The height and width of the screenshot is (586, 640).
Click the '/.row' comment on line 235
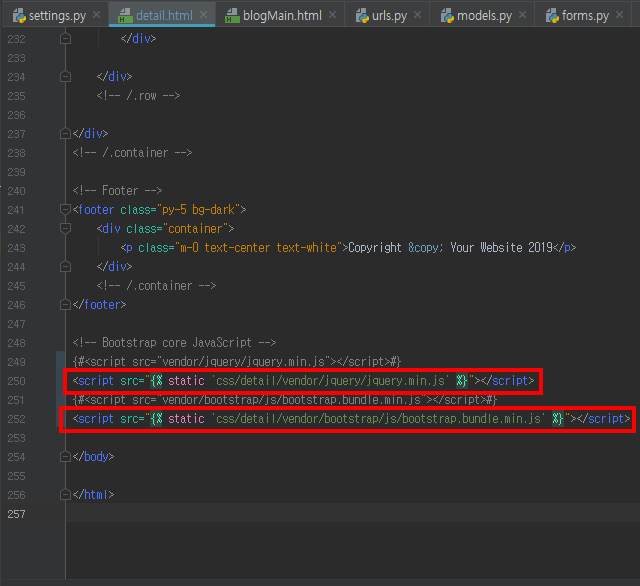click(x=138, y=96)
